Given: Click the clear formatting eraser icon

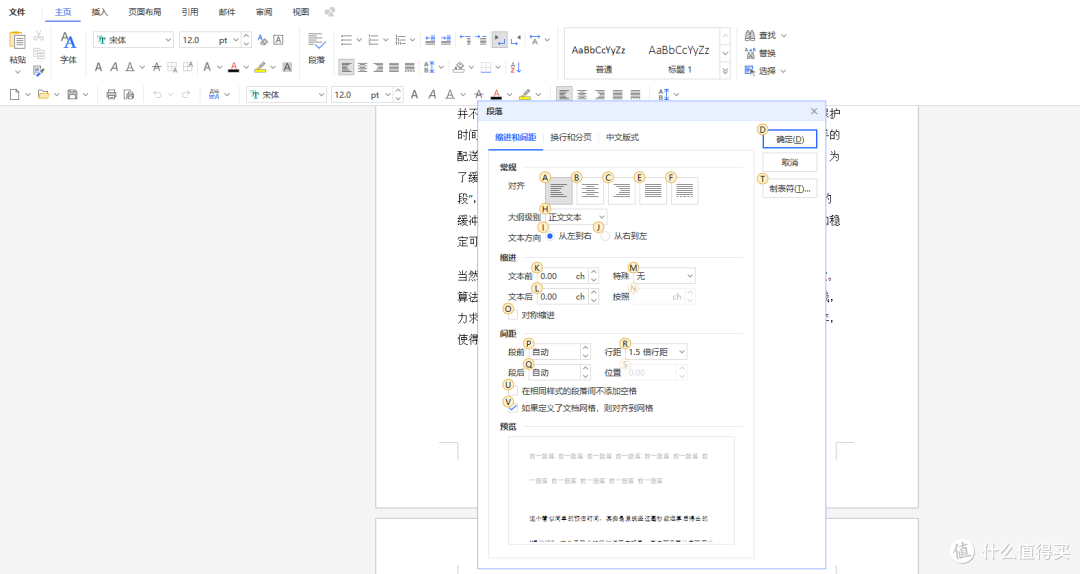Looking at the screenshot, I should [x=262, y=40].
